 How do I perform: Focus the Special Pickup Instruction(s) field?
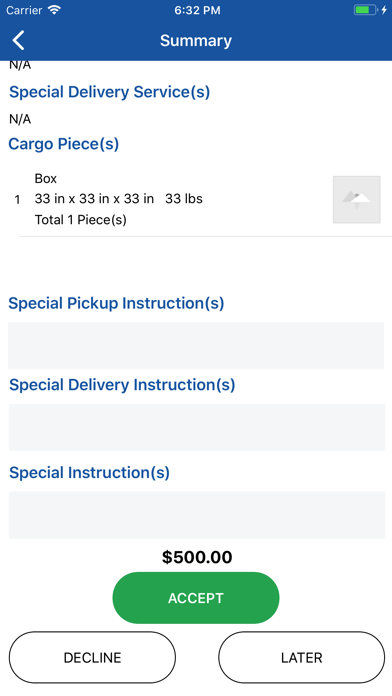[196, 346]
